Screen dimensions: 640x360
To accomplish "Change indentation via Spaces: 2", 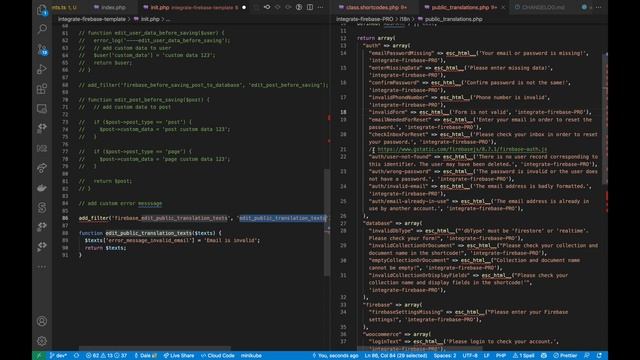I will click(445, 356).
